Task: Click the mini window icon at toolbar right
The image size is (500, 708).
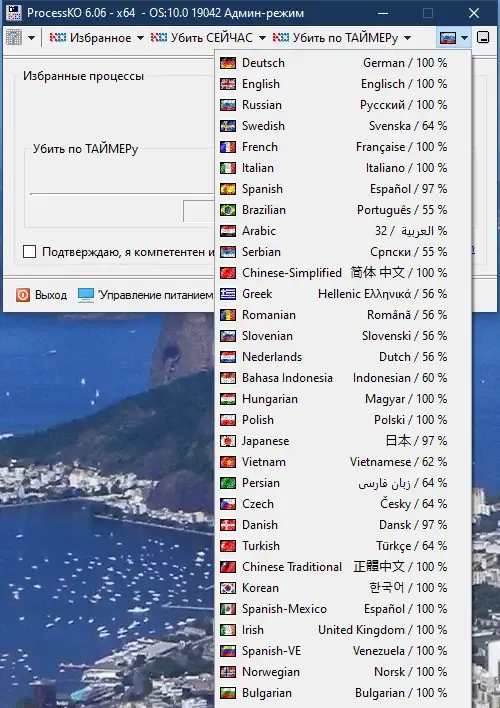Action: 483,37
